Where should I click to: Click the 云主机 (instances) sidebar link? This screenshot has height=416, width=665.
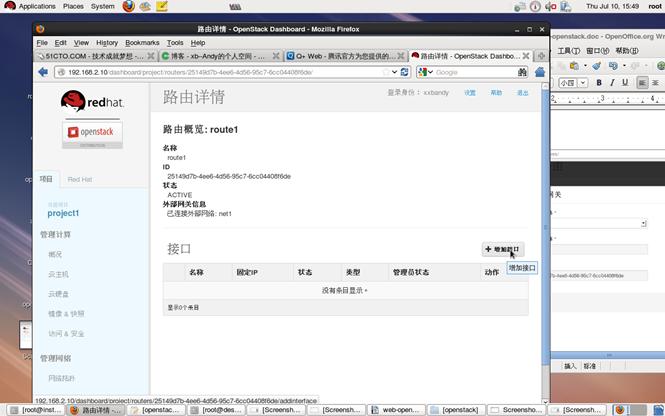pos(59,273)
